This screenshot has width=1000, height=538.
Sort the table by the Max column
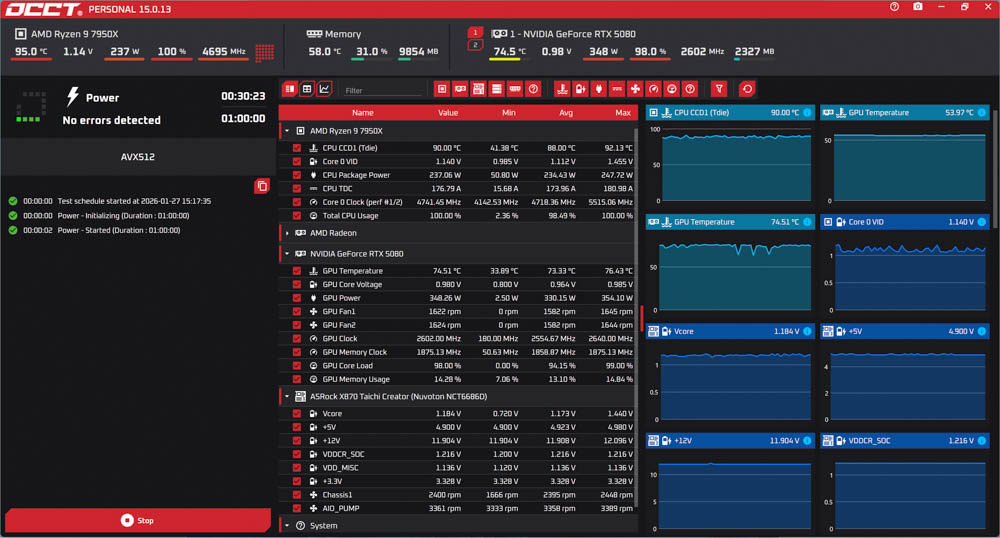[623, 113]
